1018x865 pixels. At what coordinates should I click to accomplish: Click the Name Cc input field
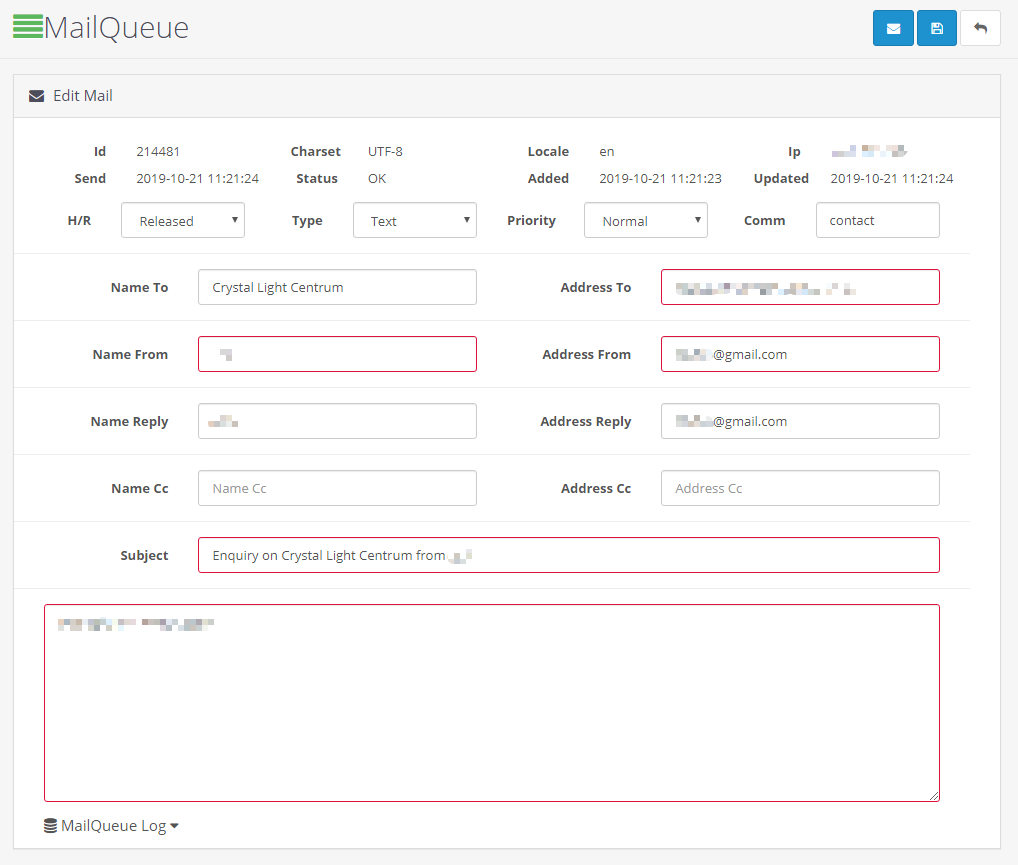pos(338,488)
